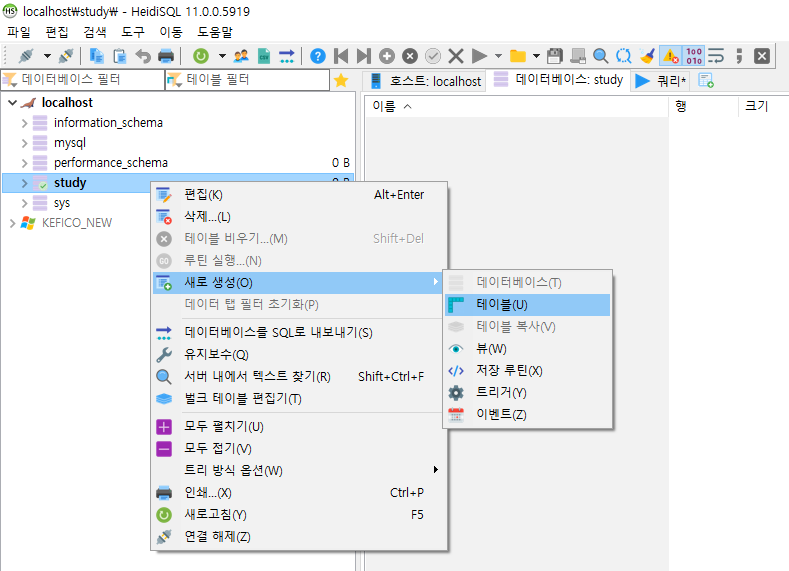Open the 이동 menu

click(x=171, y=32)
